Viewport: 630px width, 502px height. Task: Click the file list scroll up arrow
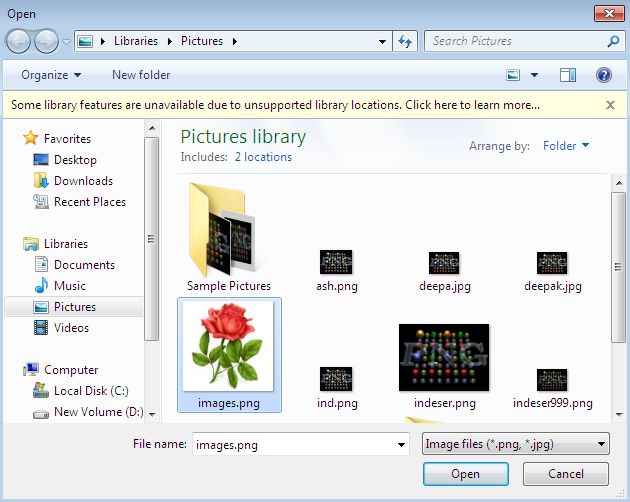[x=618, y=183]
